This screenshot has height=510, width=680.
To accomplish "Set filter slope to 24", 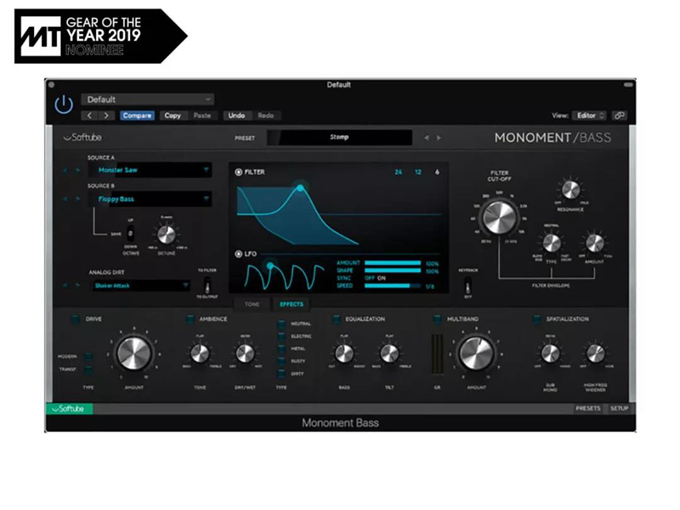I will [398, 172].
